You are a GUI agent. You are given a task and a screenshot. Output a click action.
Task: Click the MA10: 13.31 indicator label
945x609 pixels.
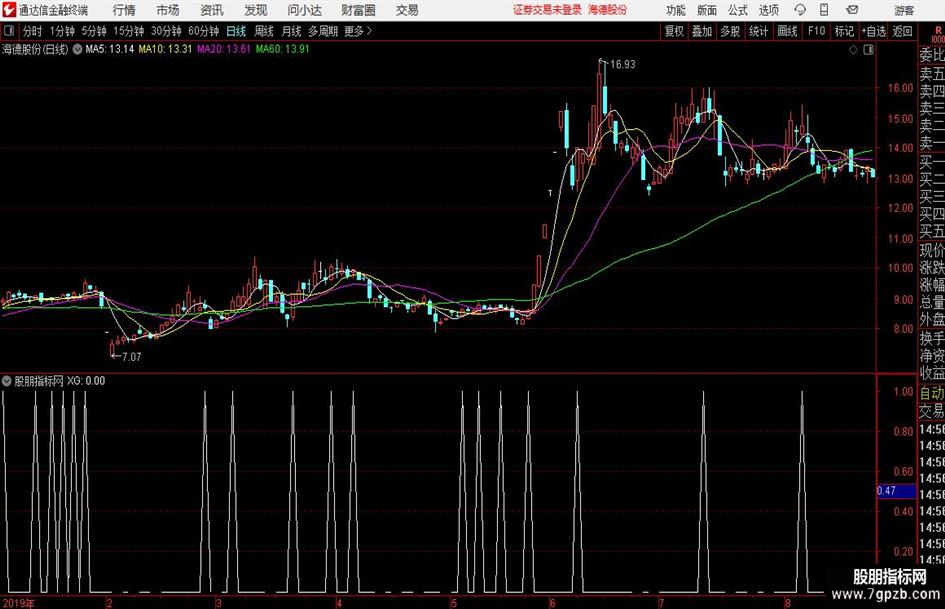coord(165,49)
